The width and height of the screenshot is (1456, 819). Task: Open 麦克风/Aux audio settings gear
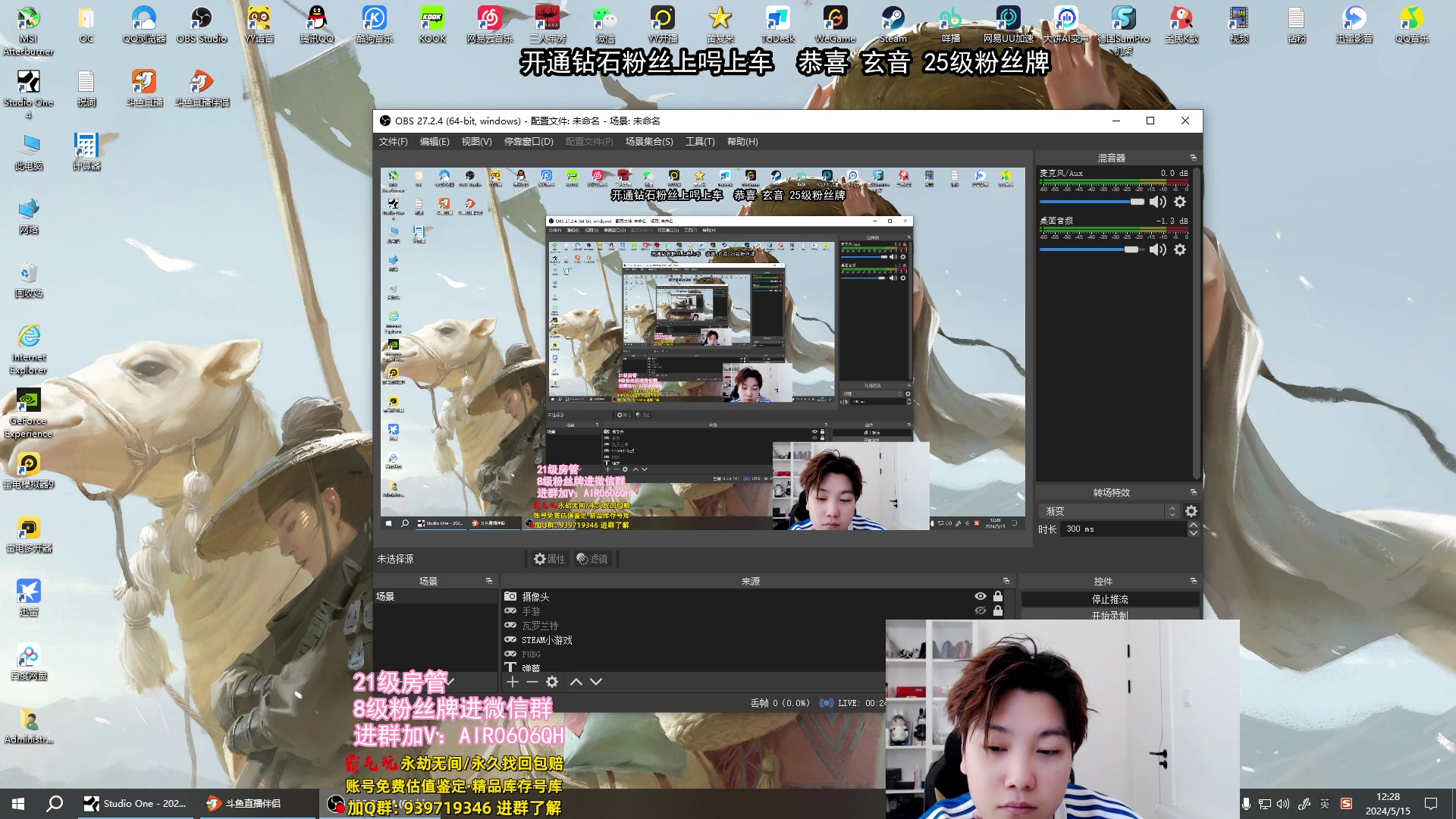[1180, 202]
